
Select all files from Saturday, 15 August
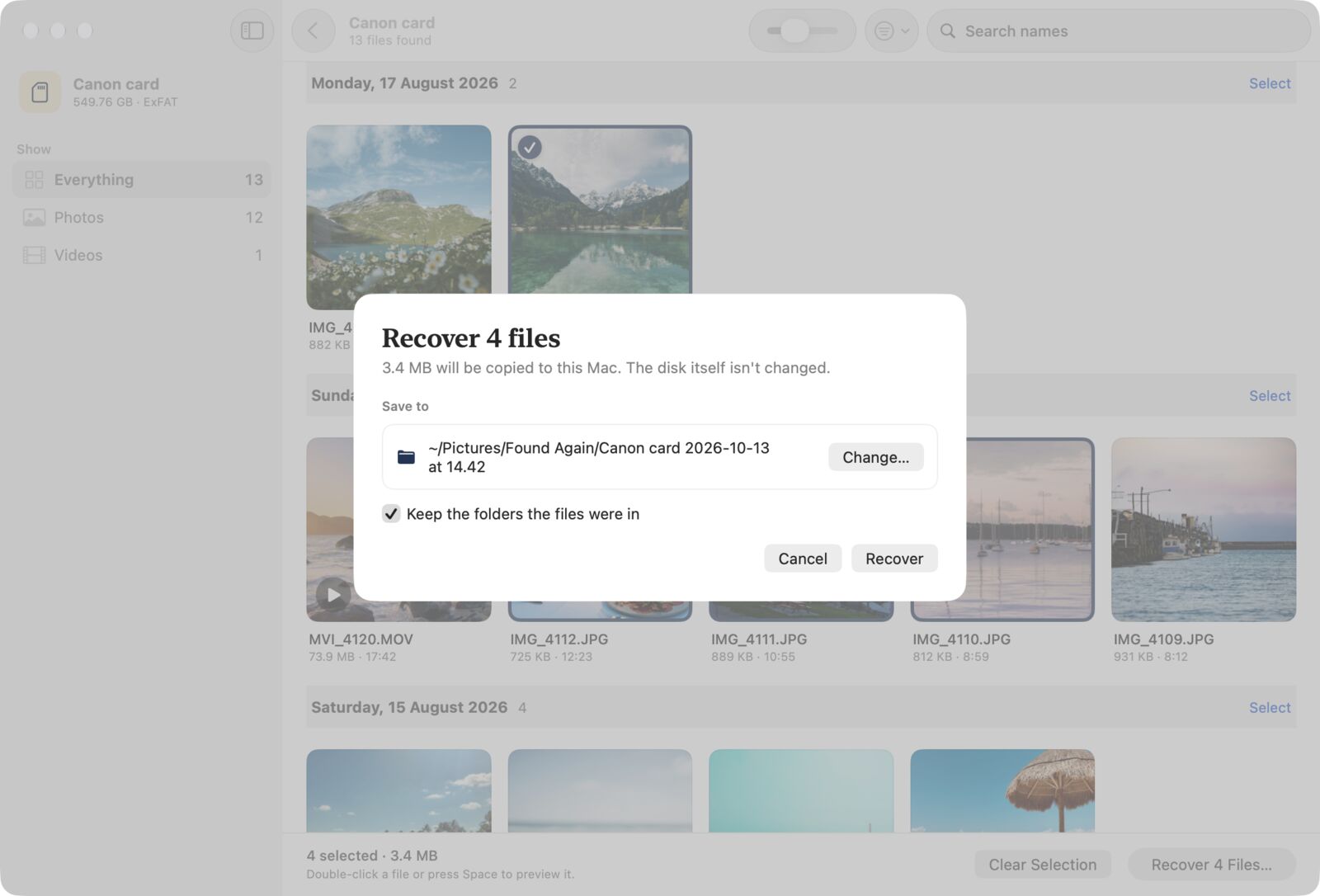click(x=1269, y=708)
